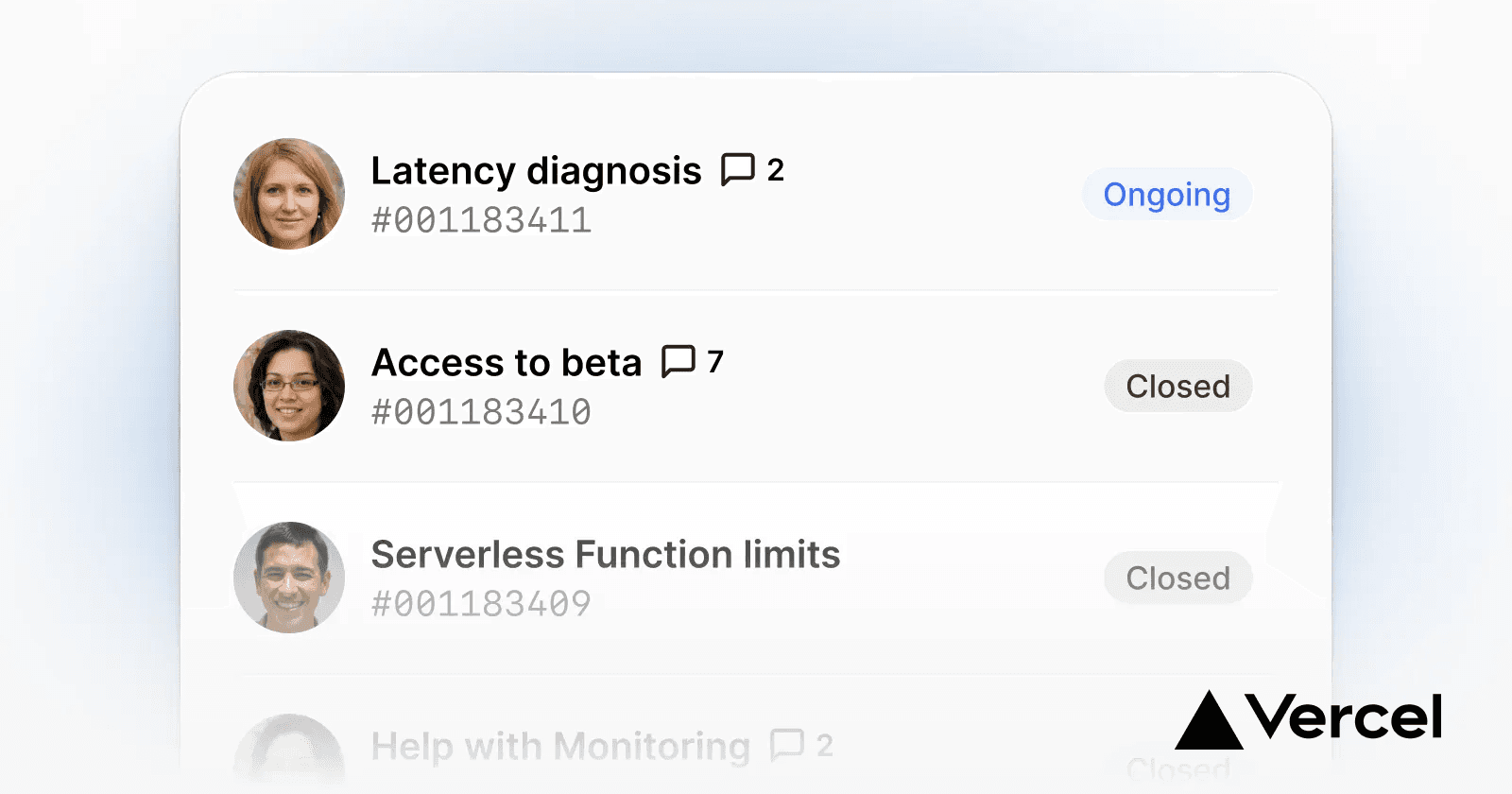Click the comment icon beside Help with Monitoring

tap(786, 745)
